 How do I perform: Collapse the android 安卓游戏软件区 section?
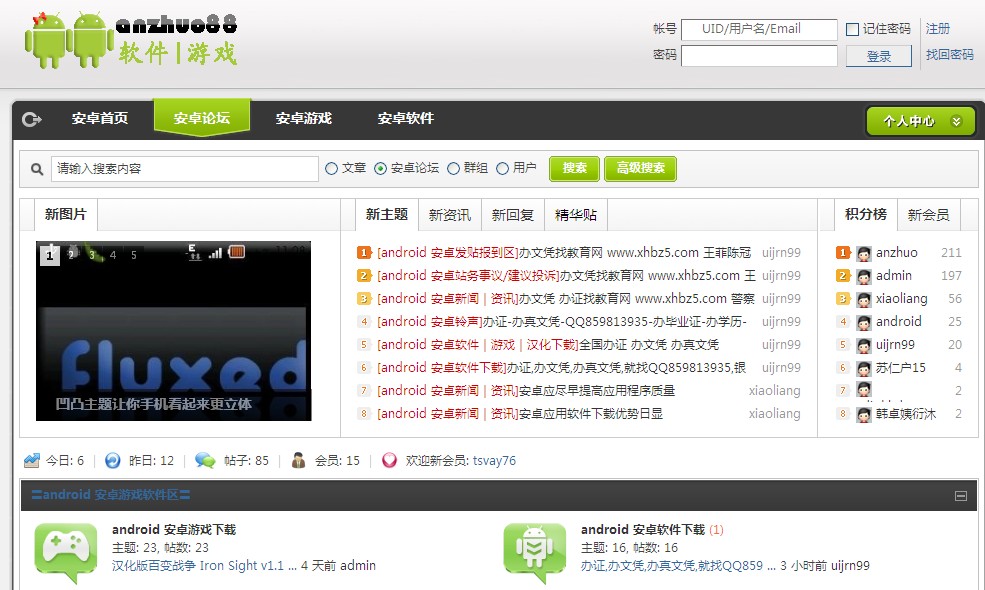coord(961,496)
